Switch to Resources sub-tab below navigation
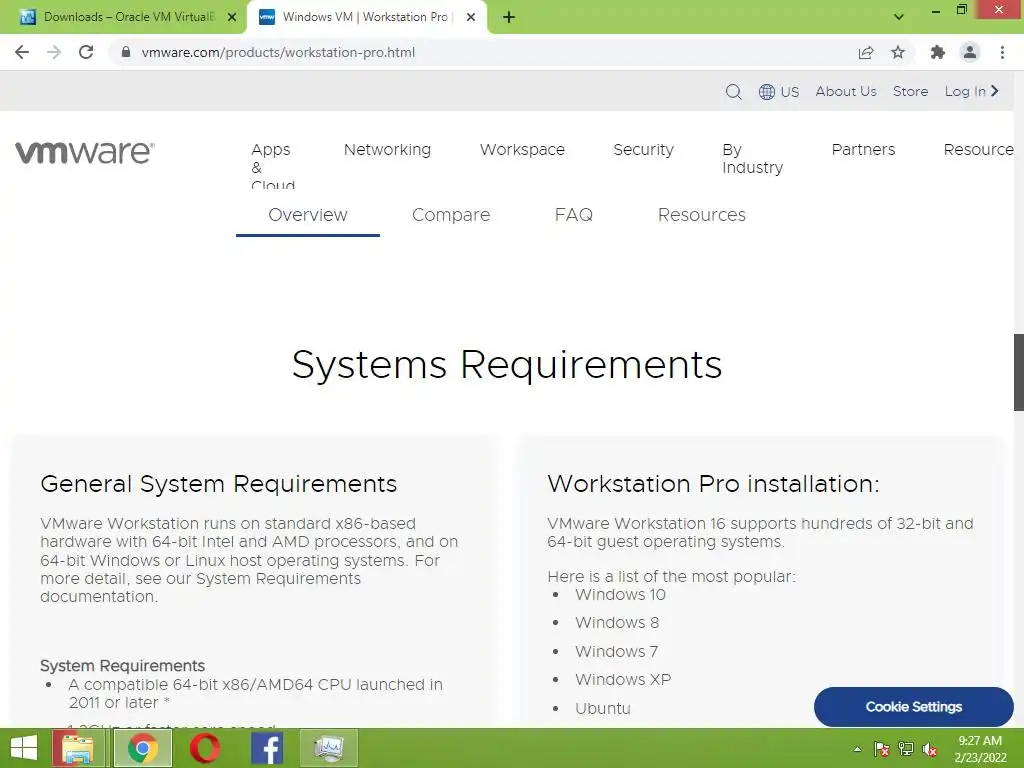 701,215
